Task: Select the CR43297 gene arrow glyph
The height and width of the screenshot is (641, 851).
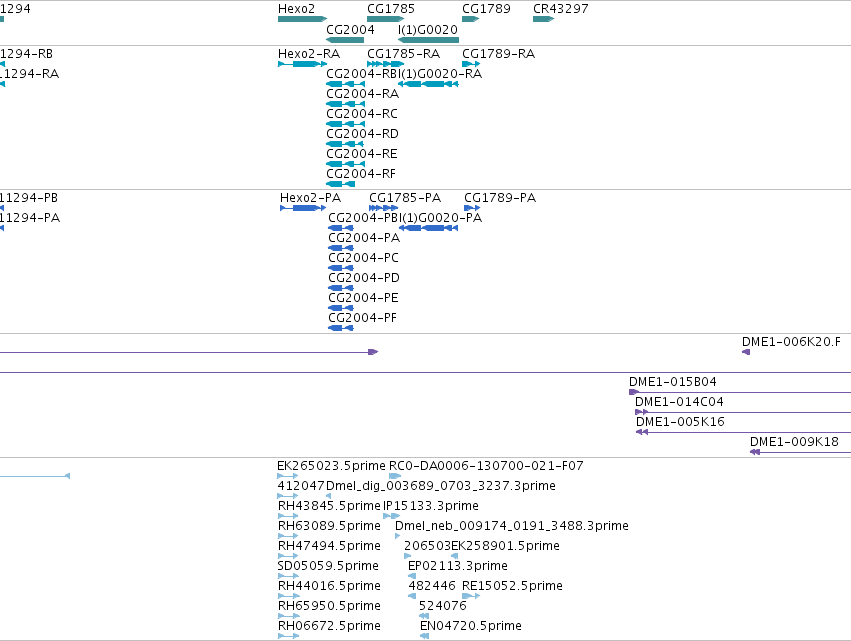Action: pyautogui.click(x=543, y=19)
